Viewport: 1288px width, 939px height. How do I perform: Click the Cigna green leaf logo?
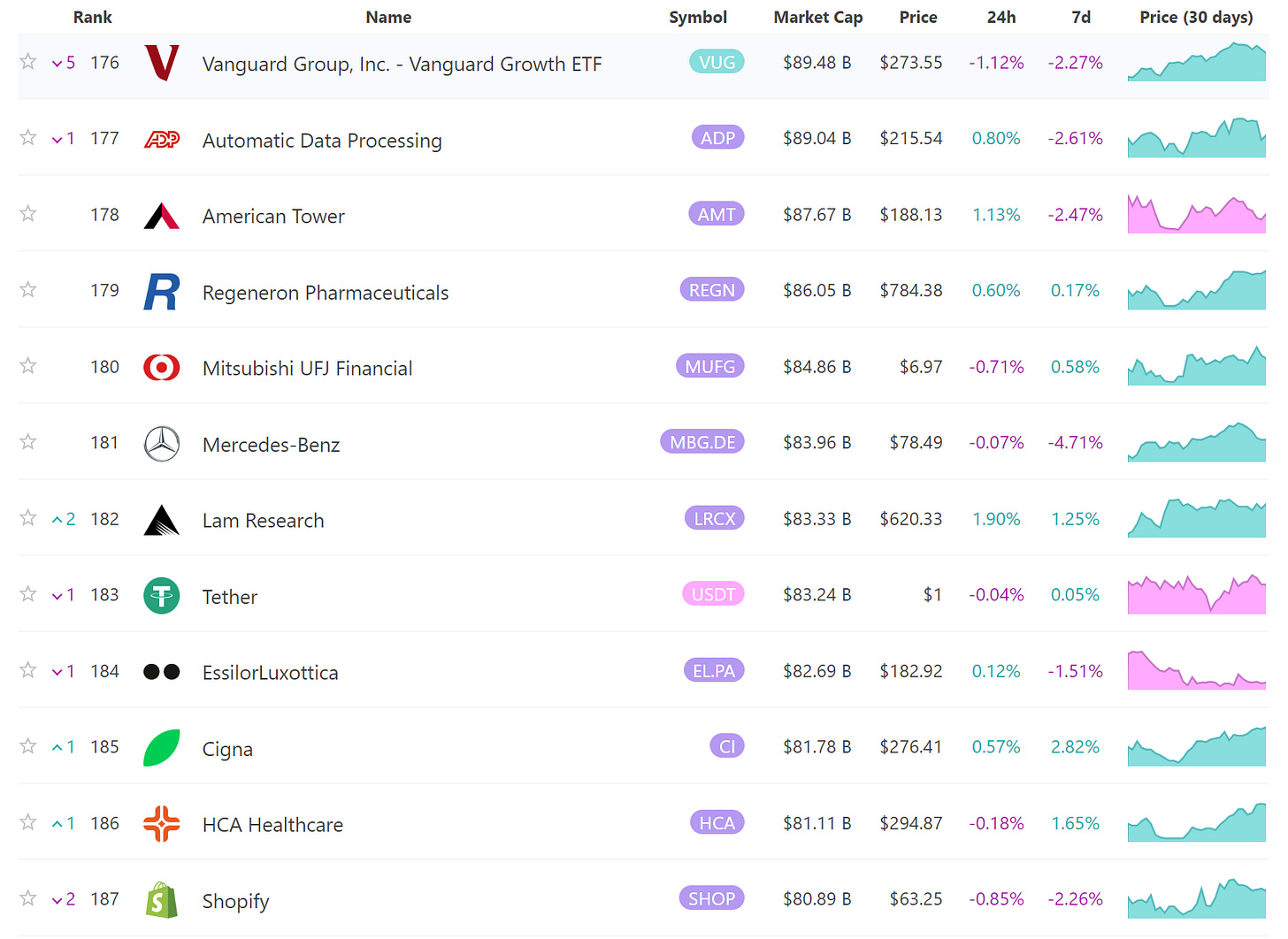(162, 748)
